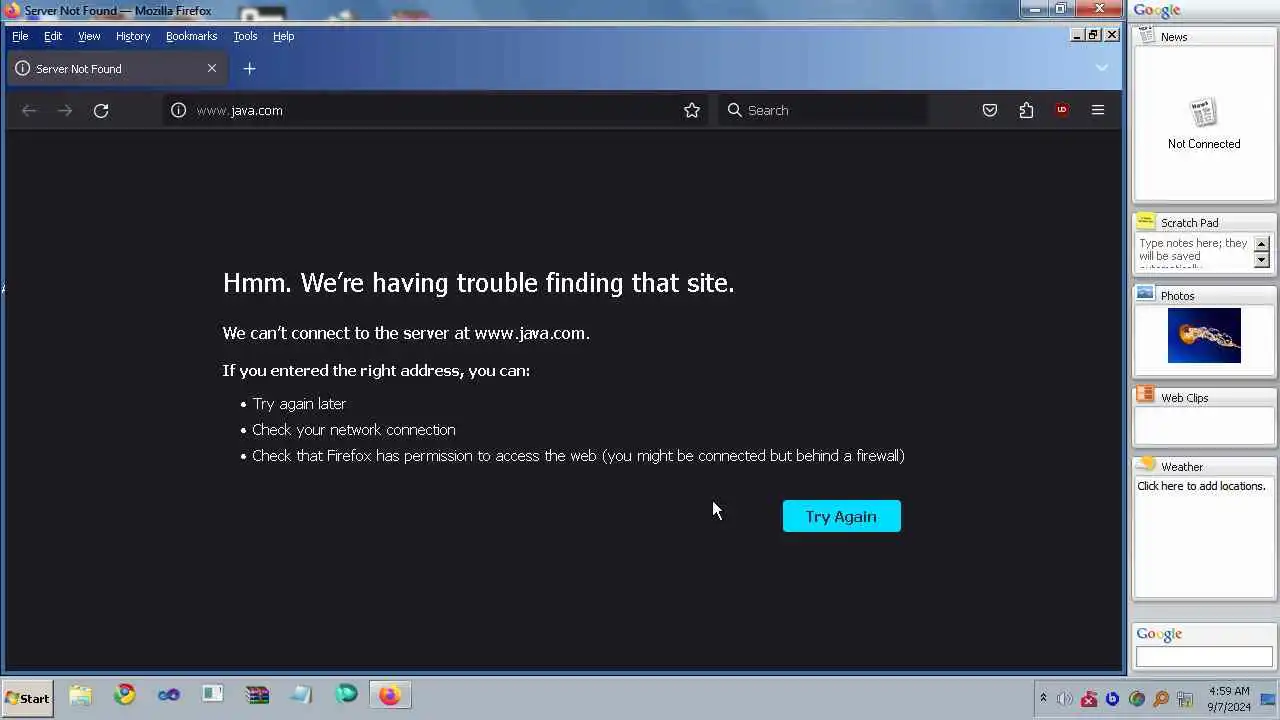This screenshot has width=1280, height=720.
Task: Show hidden tray icons chevron
Action: click(x=1043, y=699)
